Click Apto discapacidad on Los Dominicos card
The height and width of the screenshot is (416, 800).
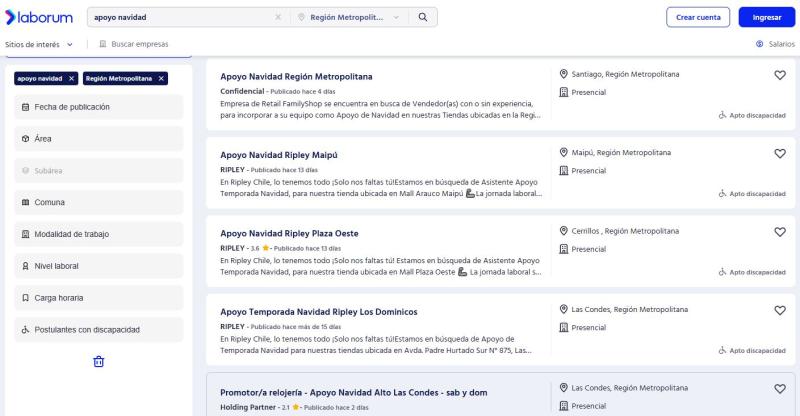(x=752, y=351)
